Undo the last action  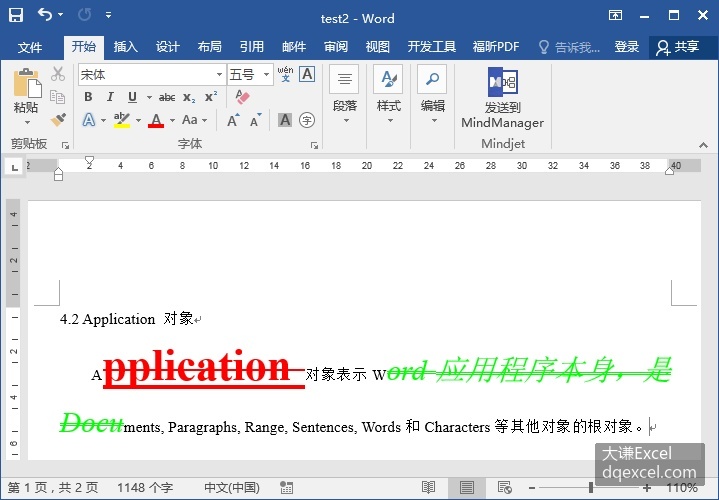44,15
